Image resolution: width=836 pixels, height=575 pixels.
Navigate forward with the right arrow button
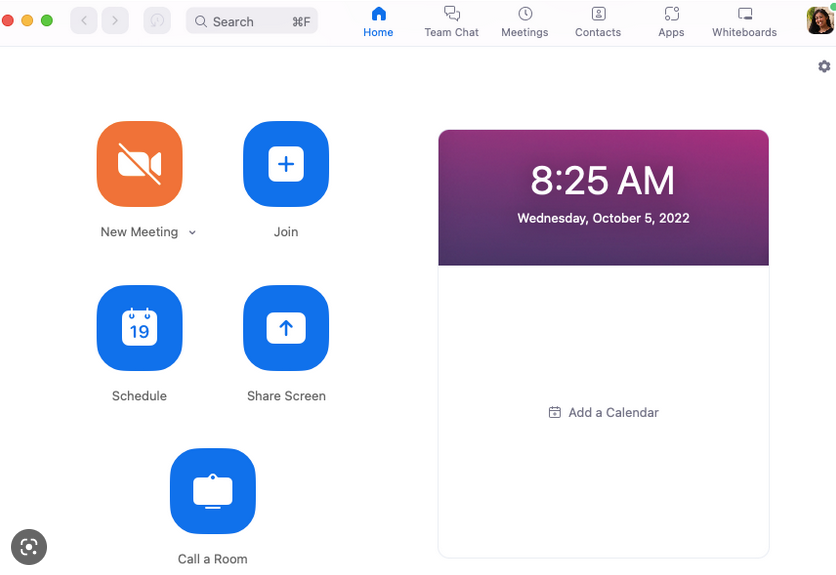(115, 21)
